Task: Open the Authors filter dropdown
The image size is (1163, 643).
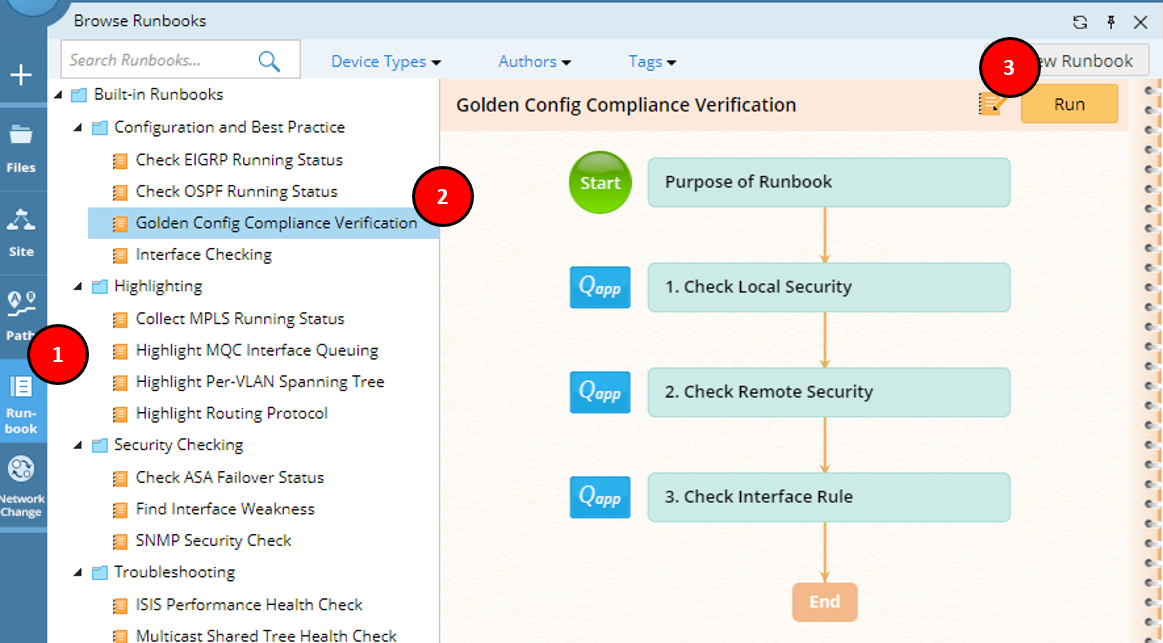Action: click(x=534, y=62)
